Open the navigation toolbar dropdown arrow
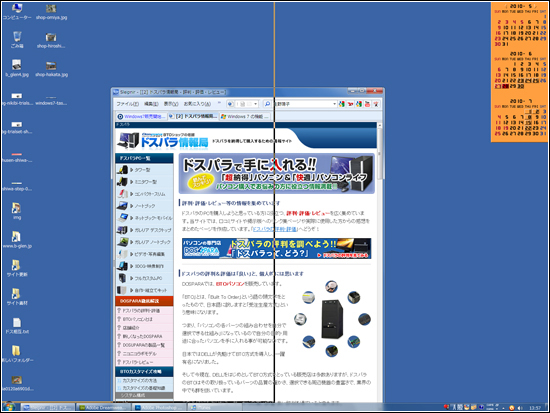550x413 pixels. pyautogui.click(x=255, y=104)
